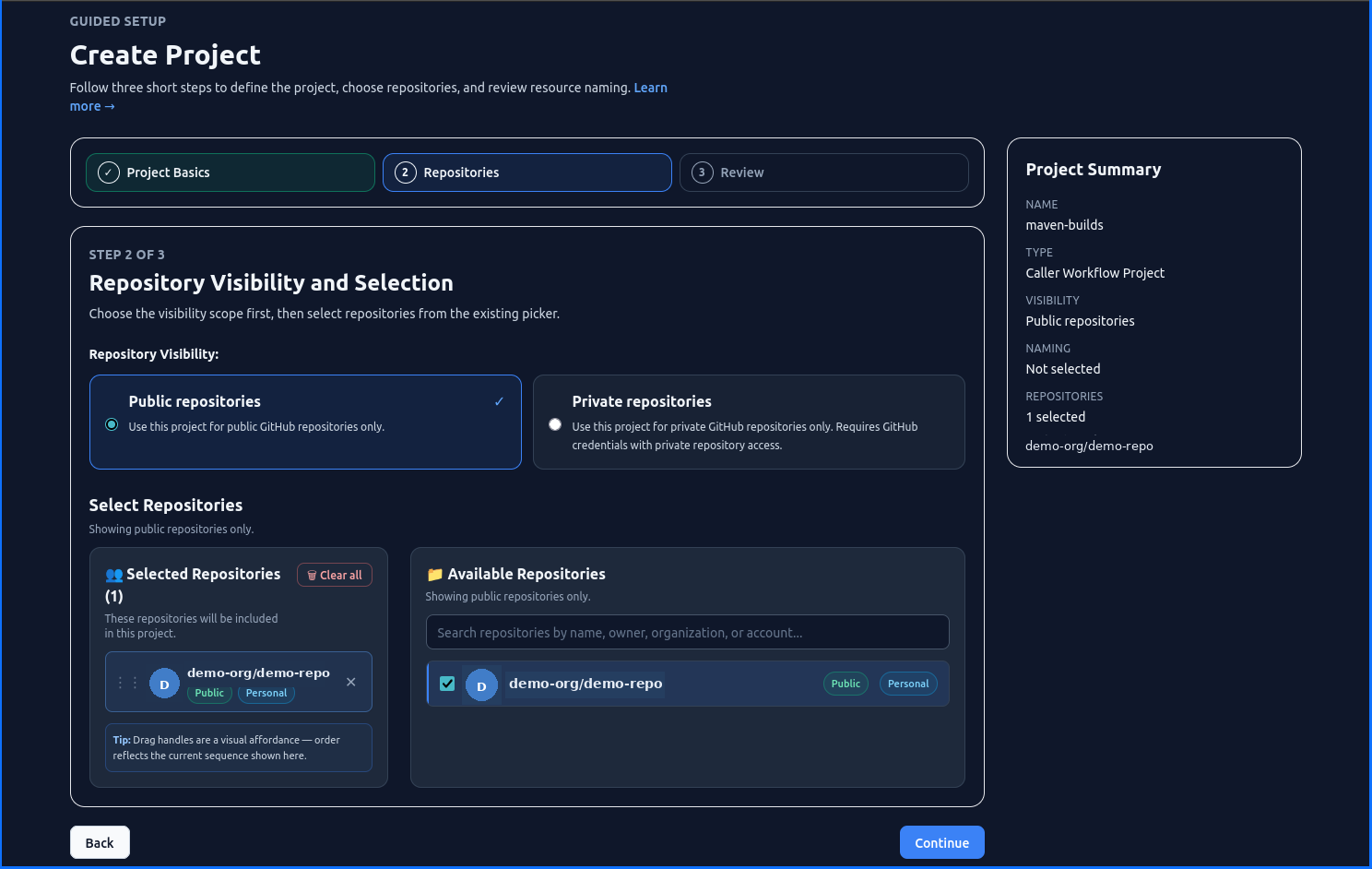Viewport: 1372px width, 869px height.
Task: Click the demo-org avatar in Available Repositories
Action: (481, 685)
